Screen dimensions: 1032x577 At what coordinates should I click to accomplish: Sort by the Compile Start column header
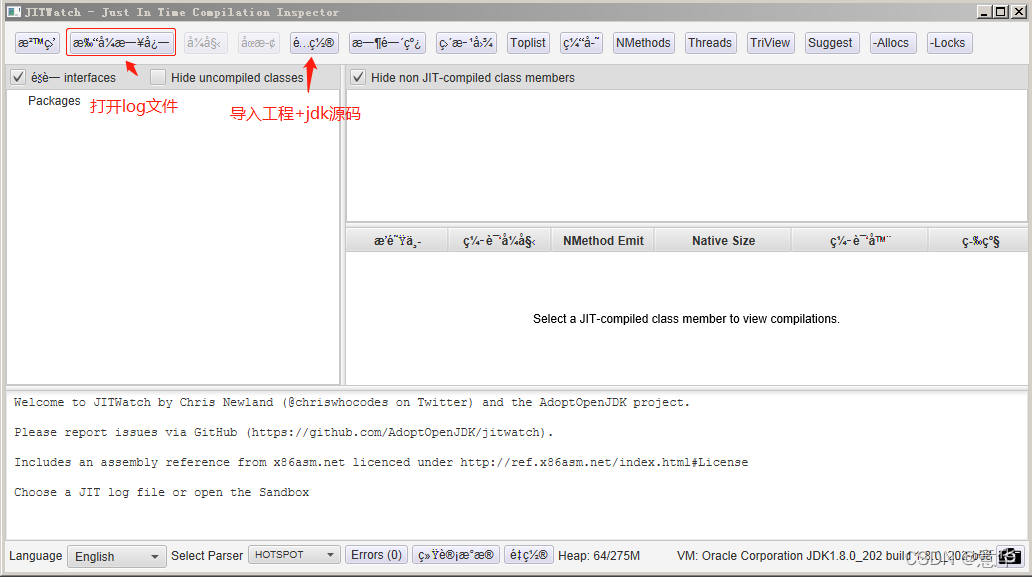500,241
